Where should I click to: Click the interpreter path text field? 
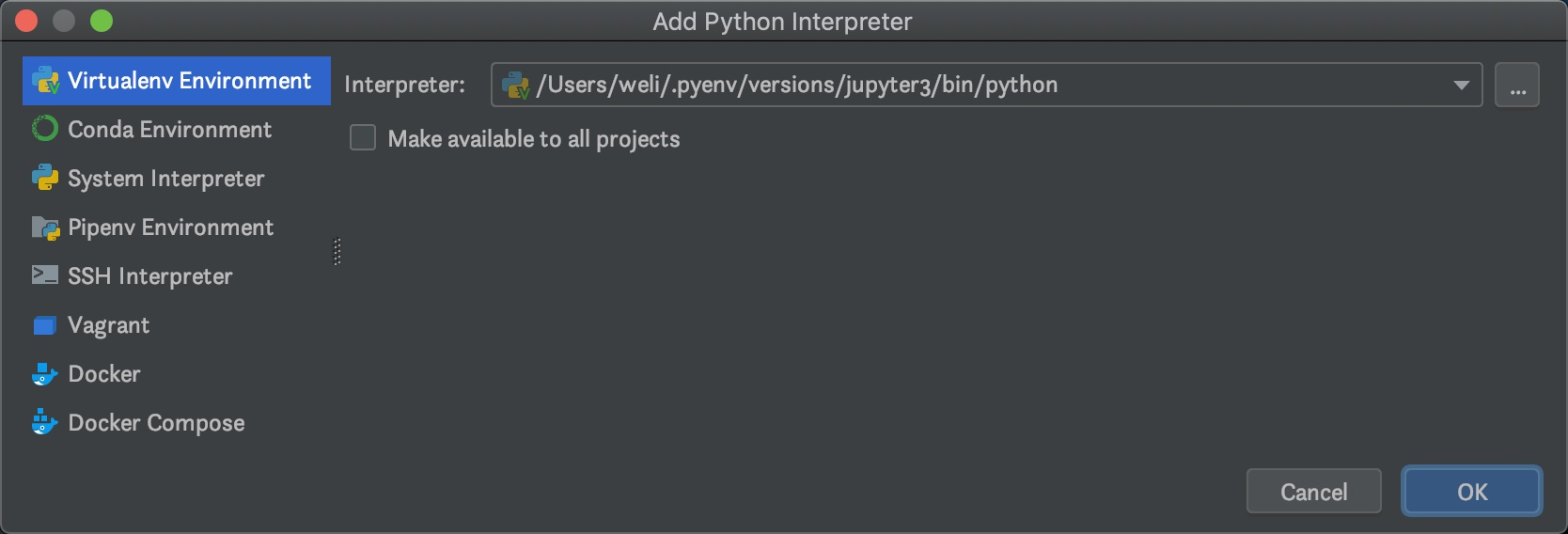[x=987, y=86]
